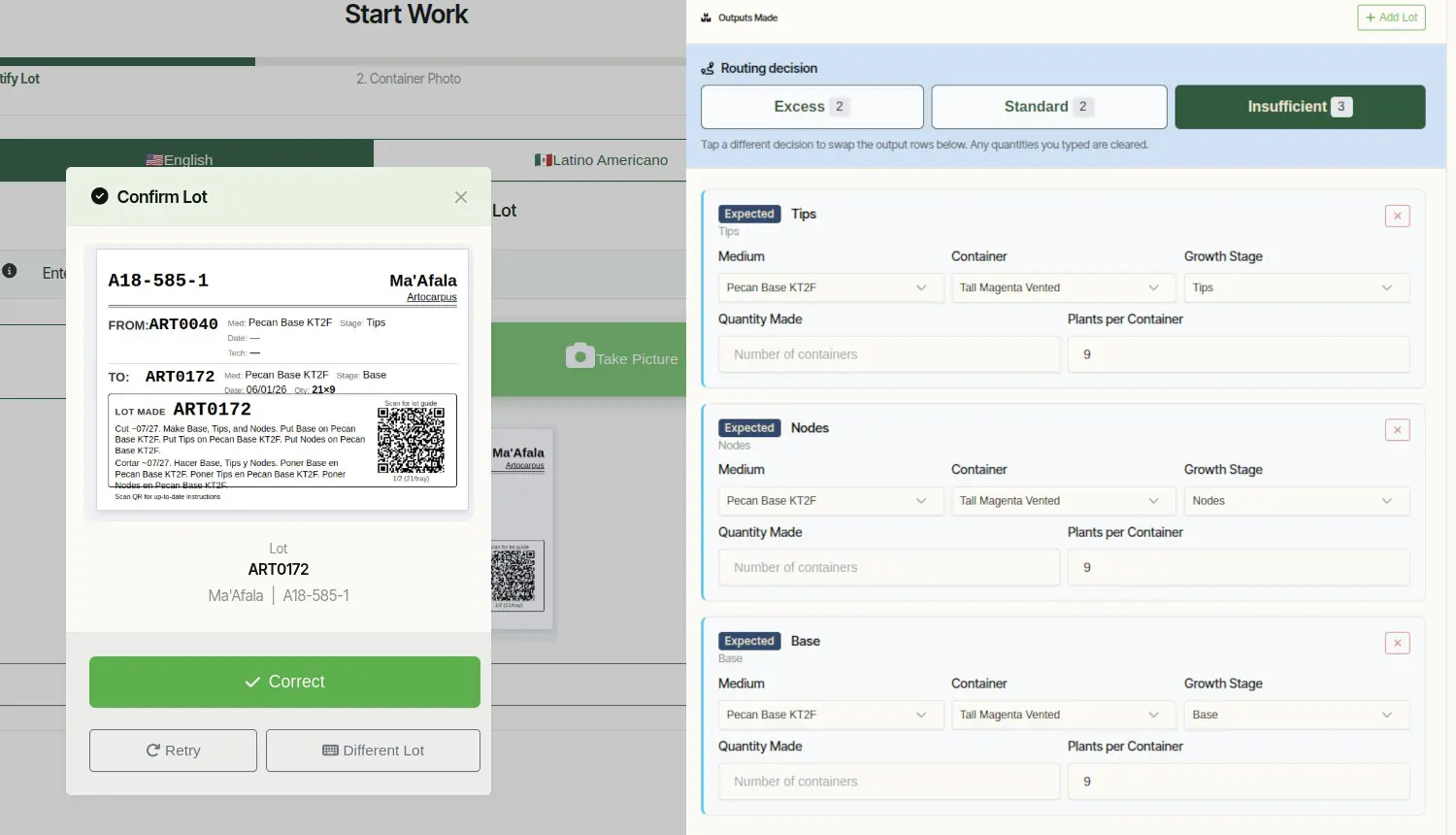Switch to English language tab
The height and width of the screenshot is (835, 1456).
pyautogui.click(x=186, y=159)
